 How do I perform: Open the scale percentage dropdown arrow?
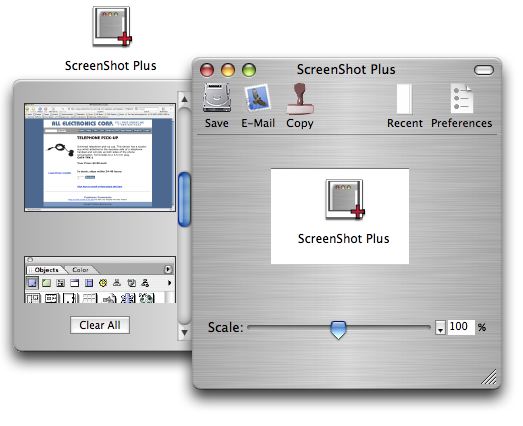(x=440, y=328)
